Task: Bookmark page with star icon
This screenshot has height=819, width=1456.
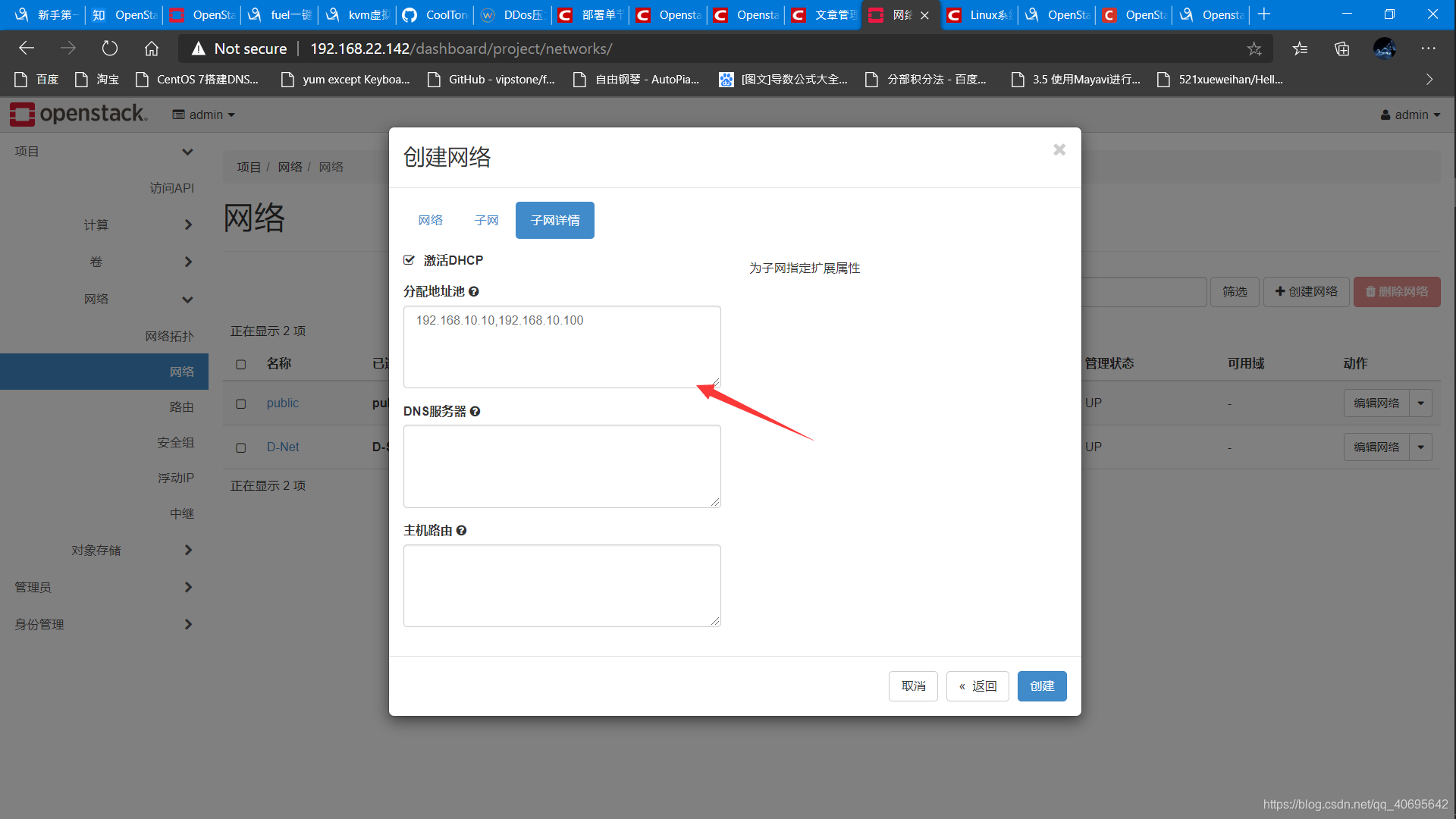Action: tap(1254, 49)
